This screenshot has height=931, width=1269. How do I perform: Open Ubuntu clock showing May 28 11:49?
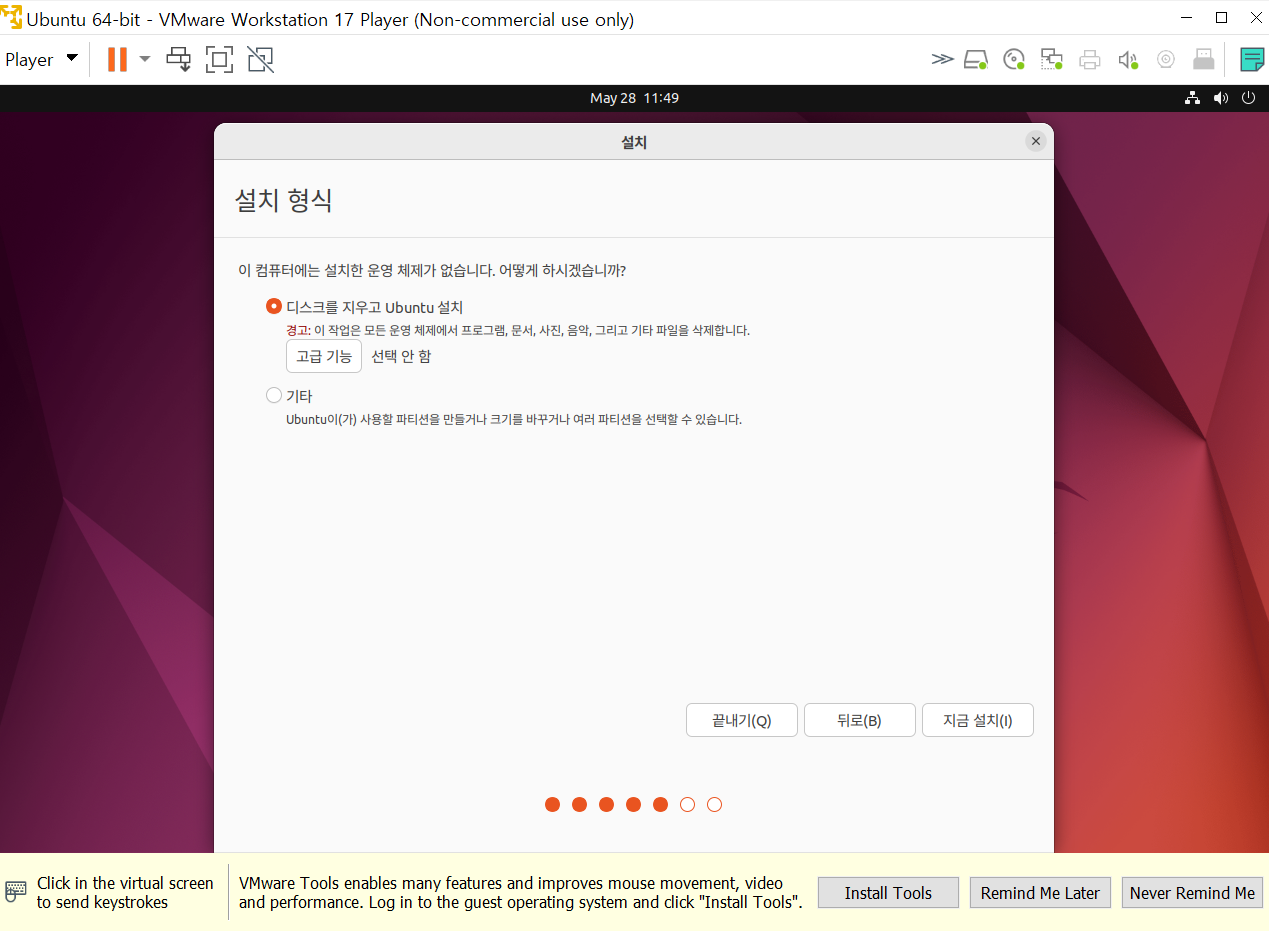[x=634, y=98]
